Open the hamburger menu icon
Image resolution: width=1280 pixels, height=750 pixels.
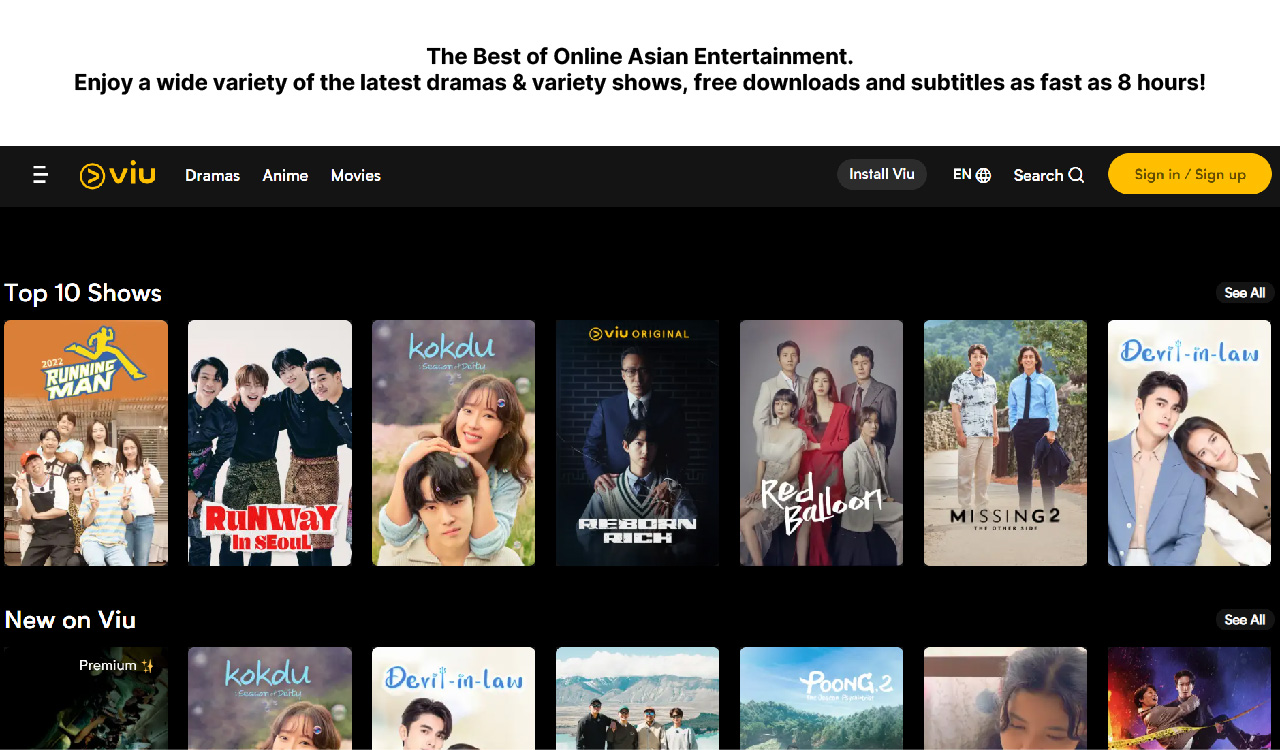40,175
